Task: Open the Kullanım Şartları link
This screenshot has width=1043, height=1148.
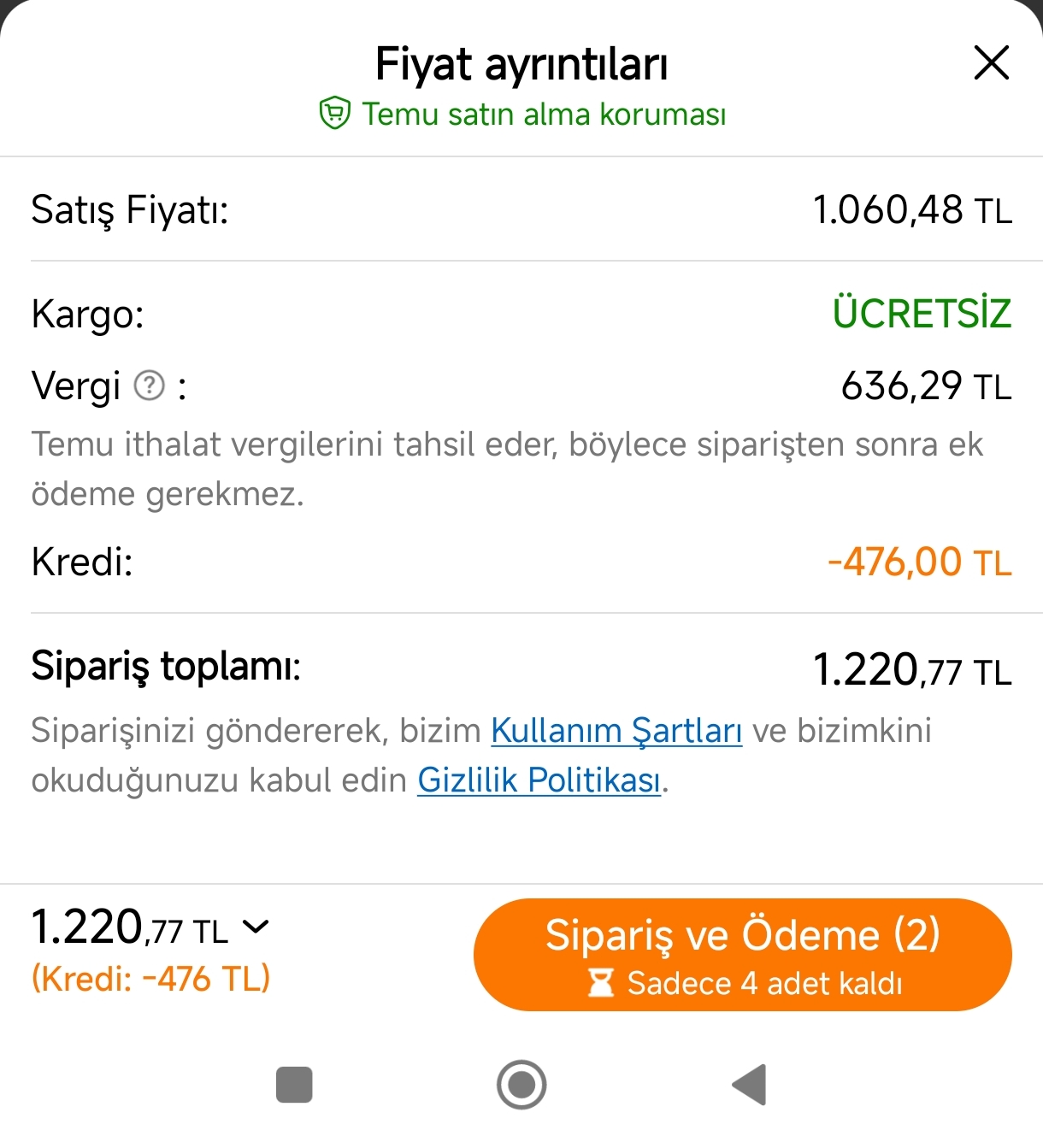Action: click(616, 731)
